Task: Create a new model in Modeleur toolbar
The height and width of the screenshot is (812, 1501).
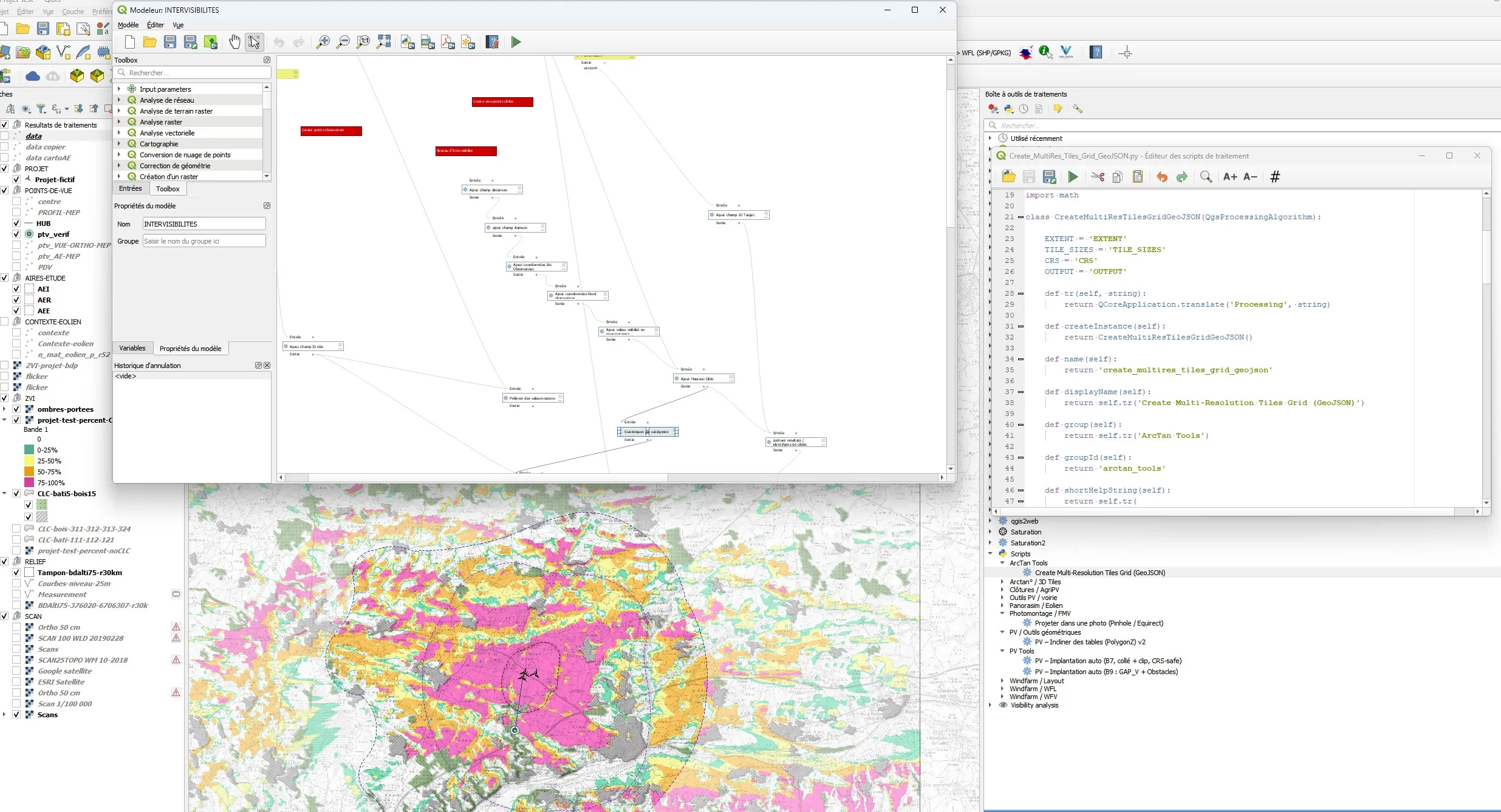Action: [129, 42]
